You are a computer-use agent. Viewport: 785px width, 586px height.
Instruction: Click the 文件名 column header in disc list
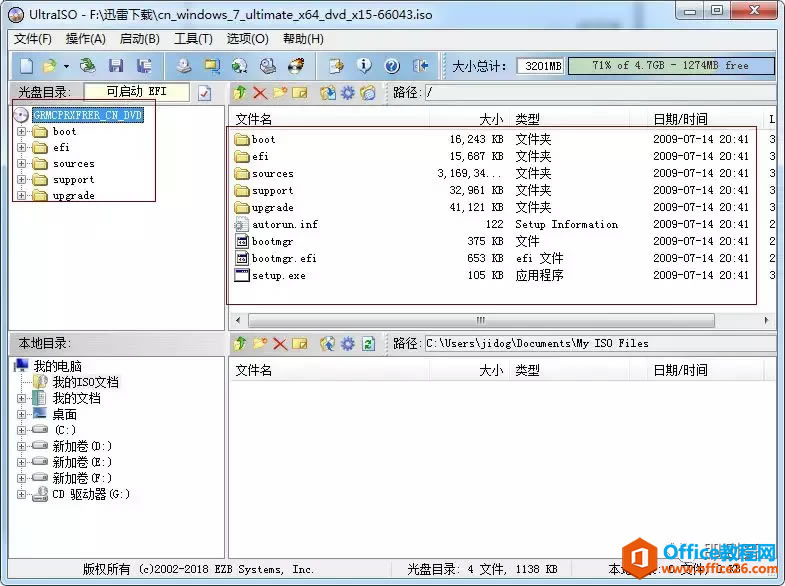tap(330, 119)
